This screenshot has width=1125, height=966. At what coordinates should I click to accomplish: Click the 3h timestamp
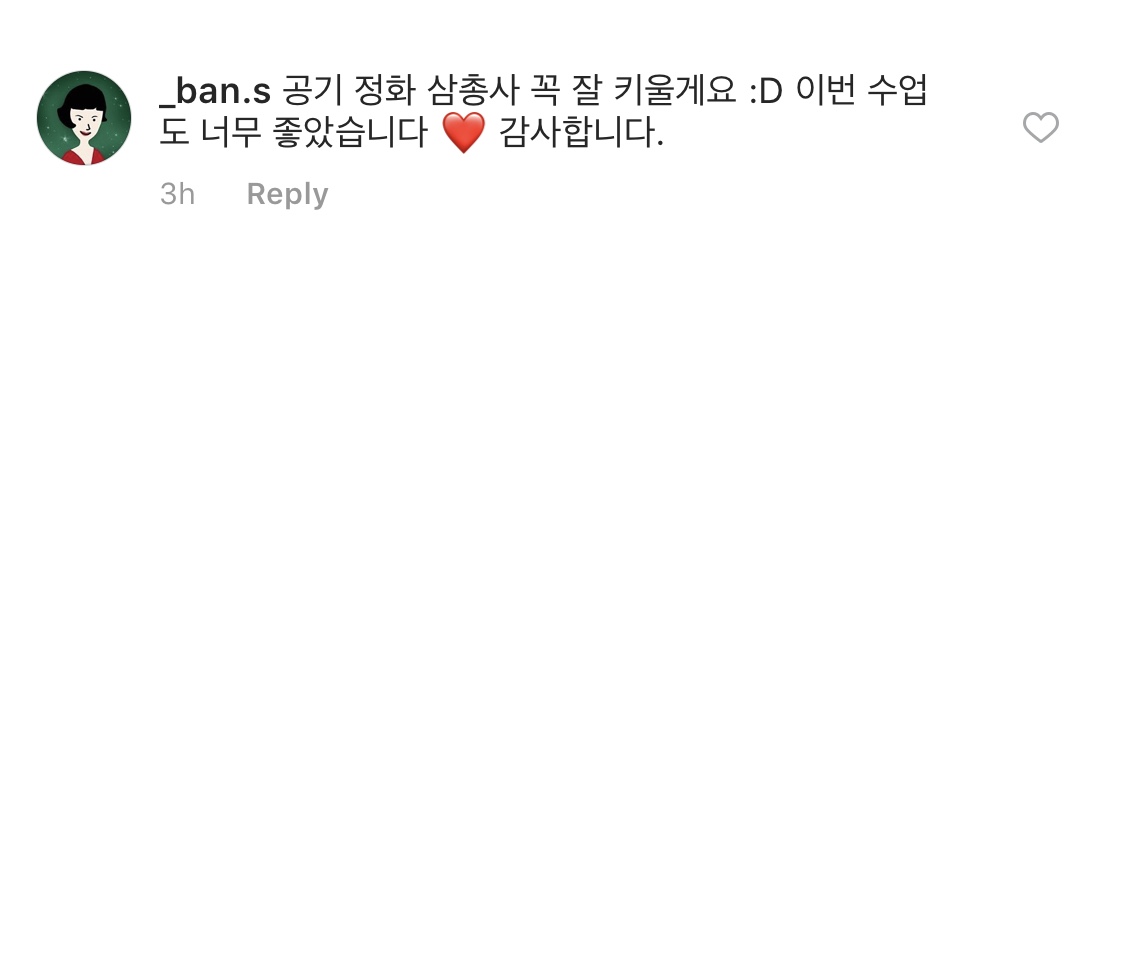point(177,194)
